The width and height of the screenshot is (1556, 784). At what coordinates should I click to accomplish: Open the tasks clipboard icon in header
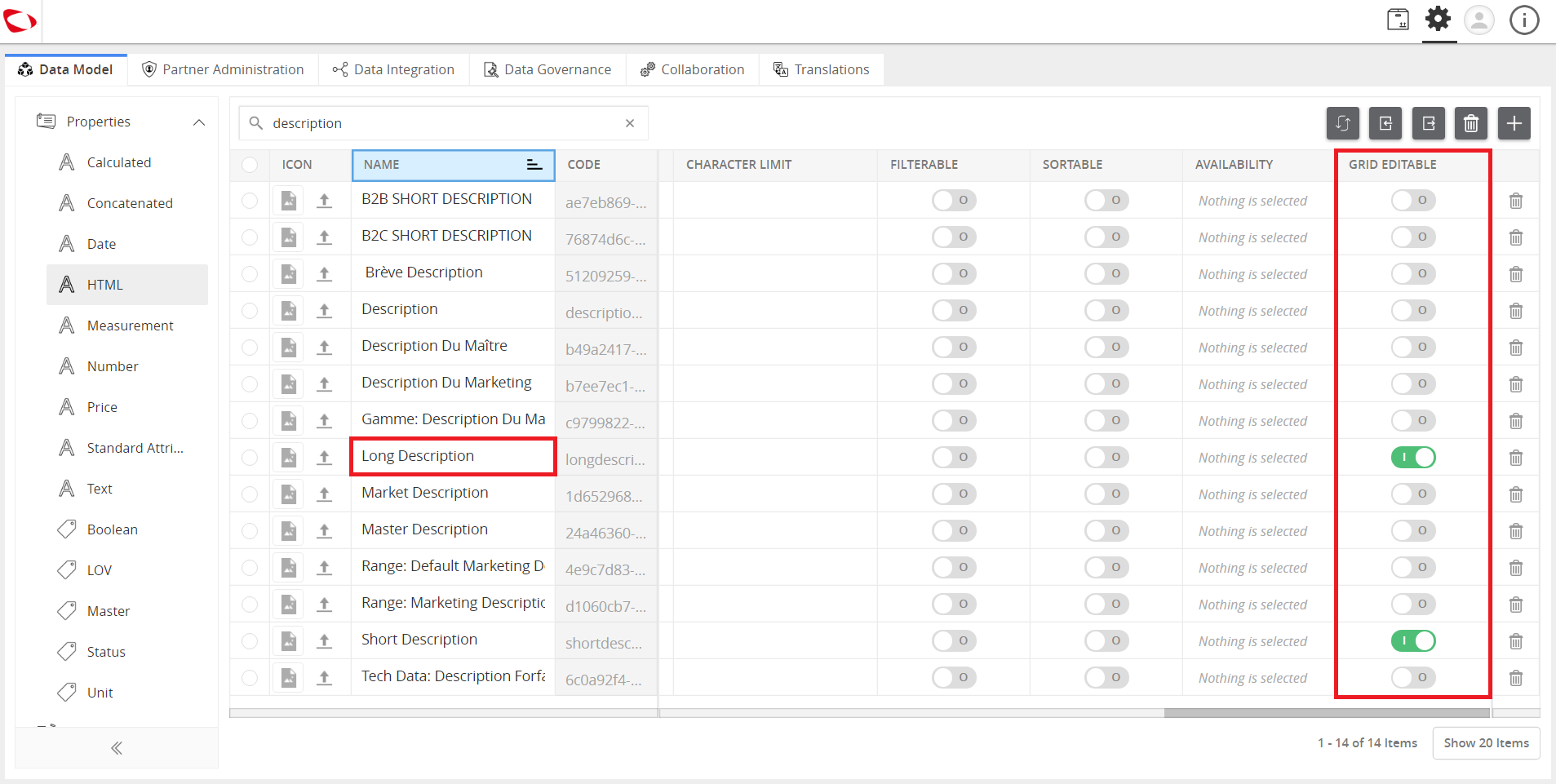1398,20
